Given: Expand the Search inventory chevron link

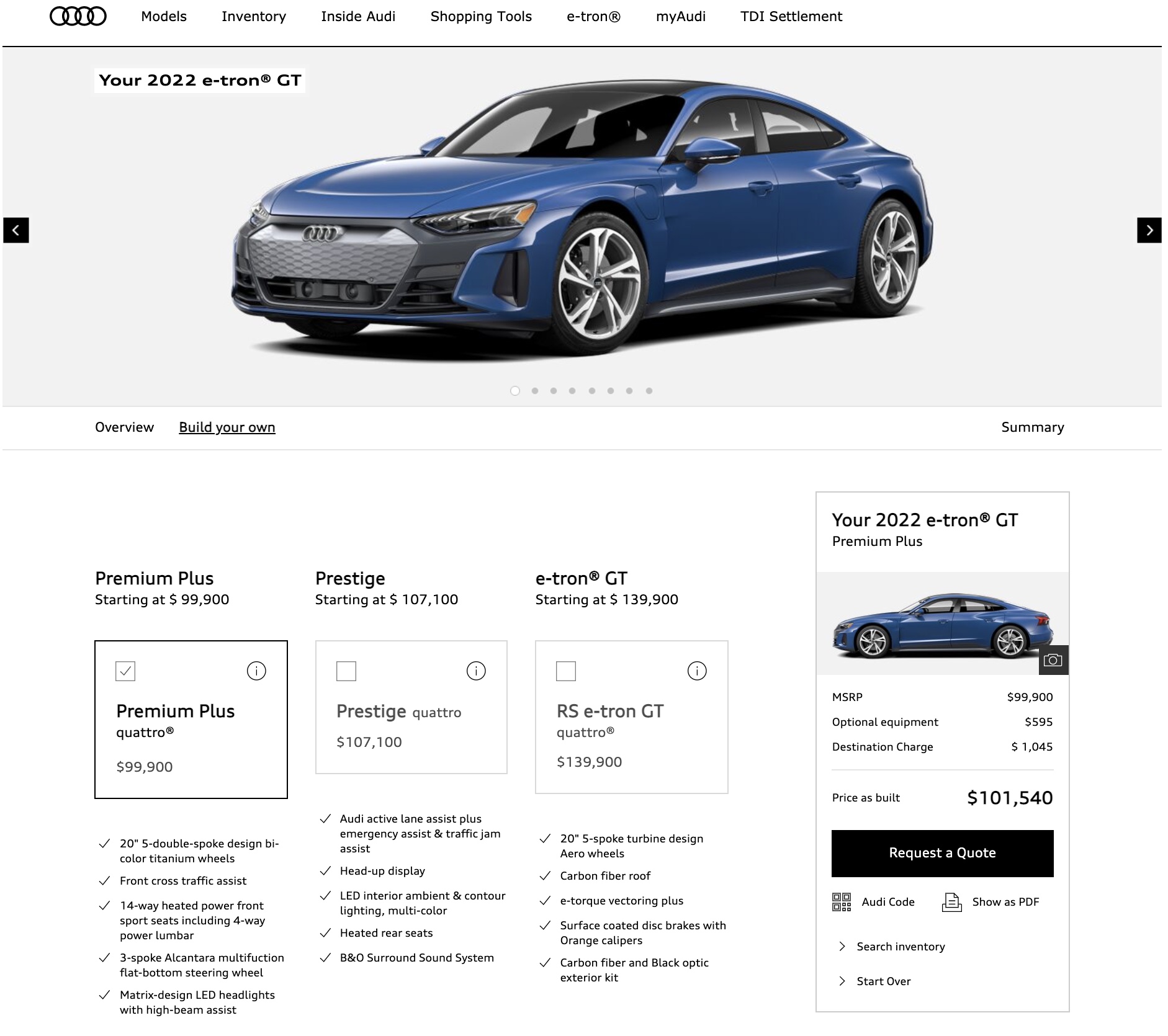Looking at the screenshot, I should (x=842, y=946).
